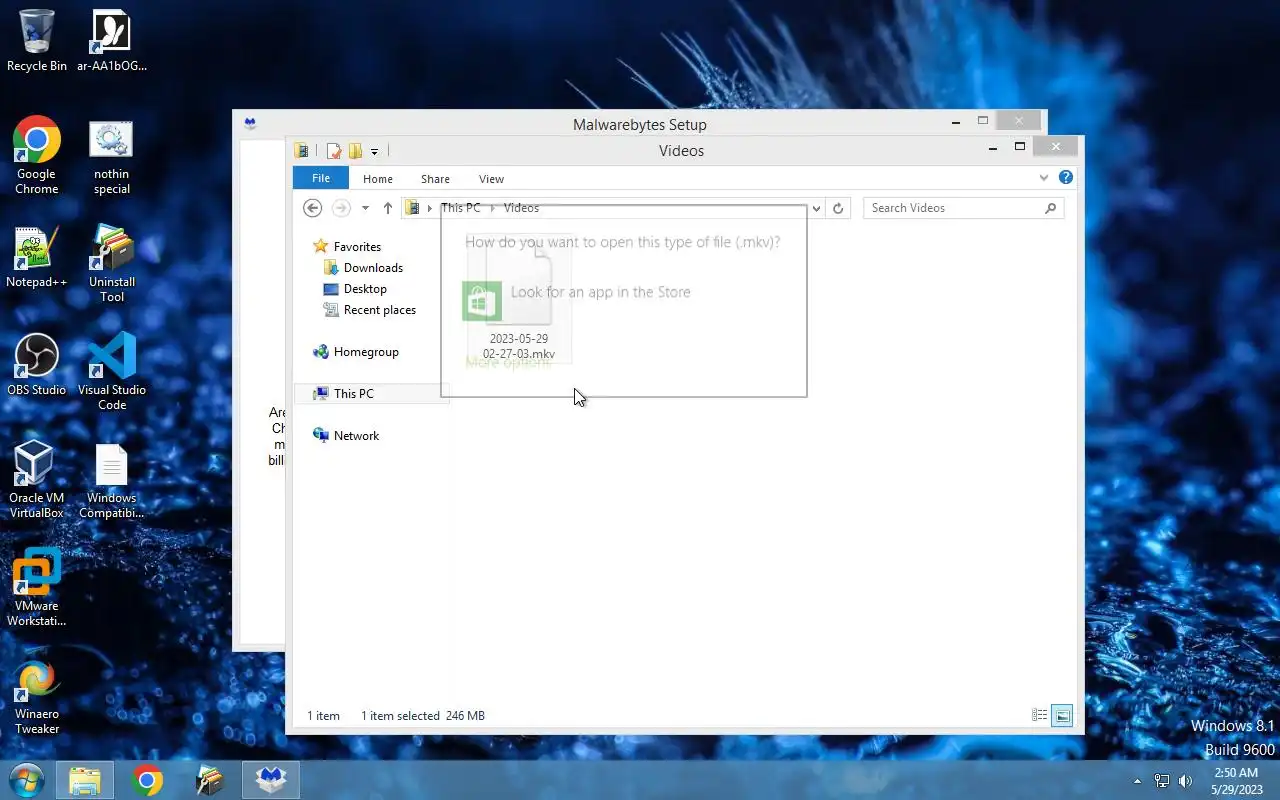The width and height of the screenshot is (1280, 800).
Task: Refresh the Videos folder
Action: pos(838,208)
